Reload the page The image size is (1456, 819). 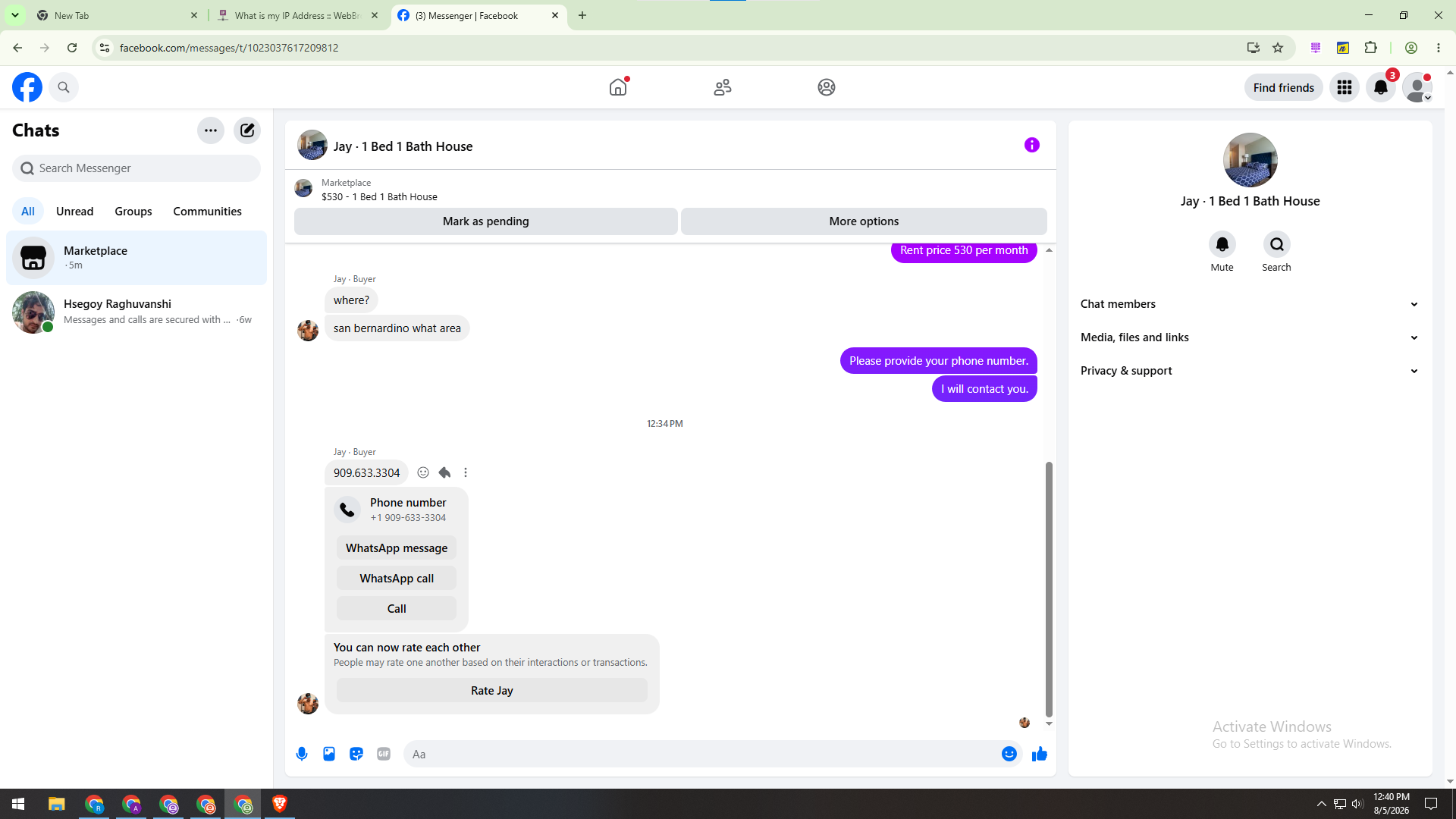[72, 48]
